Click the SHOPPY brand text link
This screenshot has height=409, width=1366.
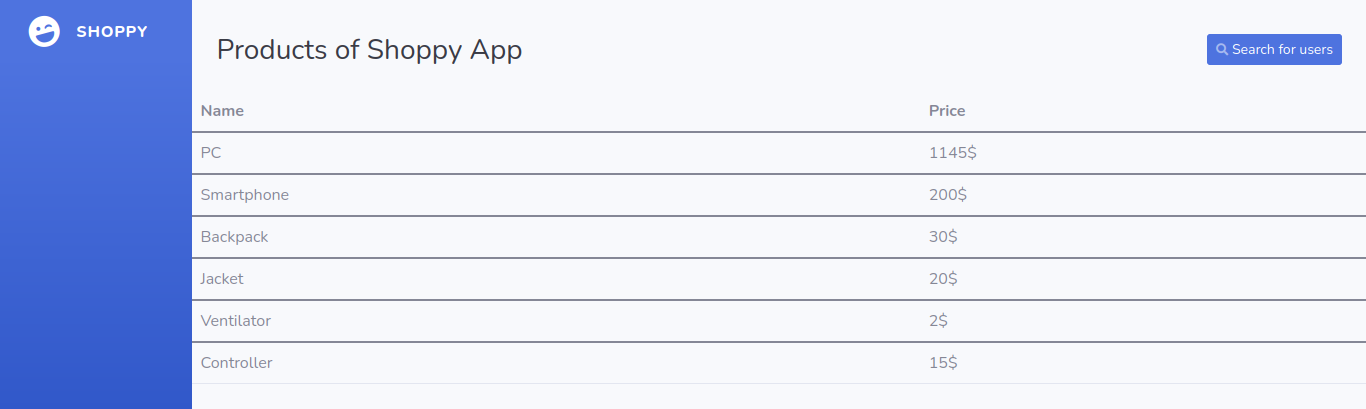[x=112, y=32]
